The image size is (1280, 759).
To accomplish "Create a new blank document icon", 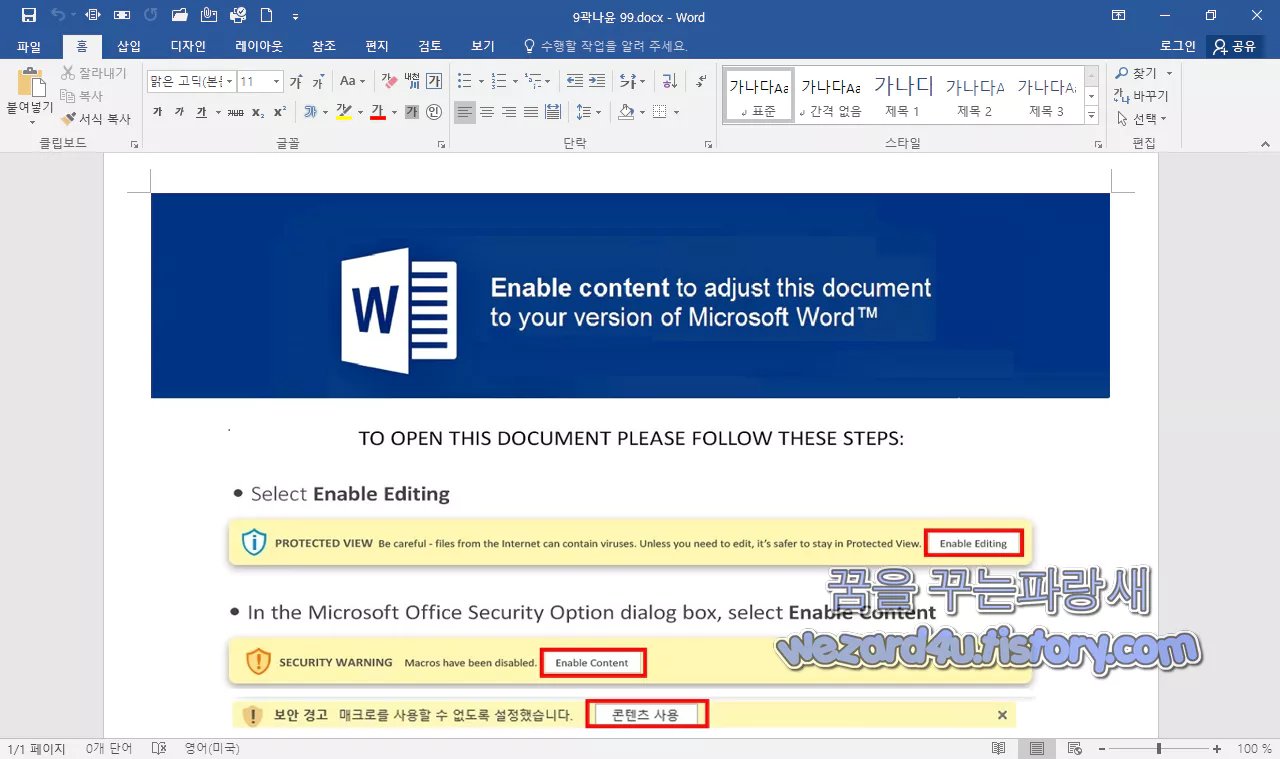I will (267, 16).
